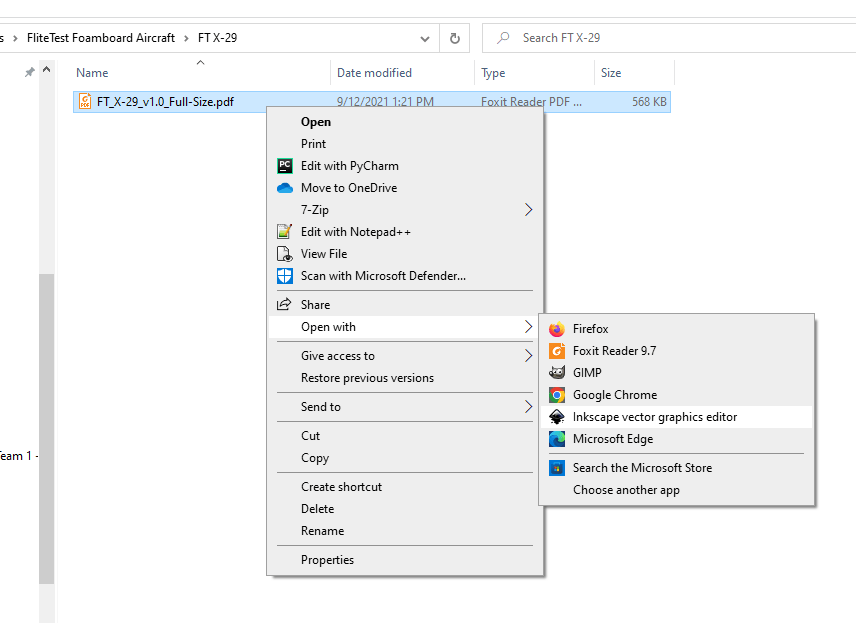856x623 pixels.
Task: Click the PyCharm icon in context menu
Action: click(x=285, y=166)
